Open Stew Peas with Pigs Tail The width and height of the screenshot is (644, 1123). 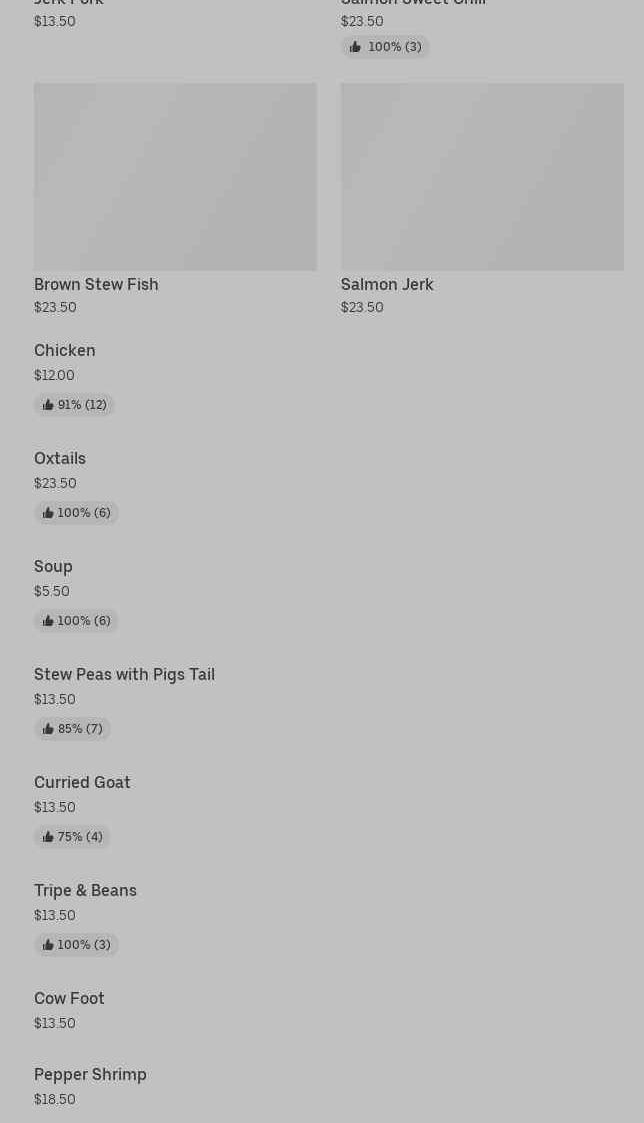[124, 674]
